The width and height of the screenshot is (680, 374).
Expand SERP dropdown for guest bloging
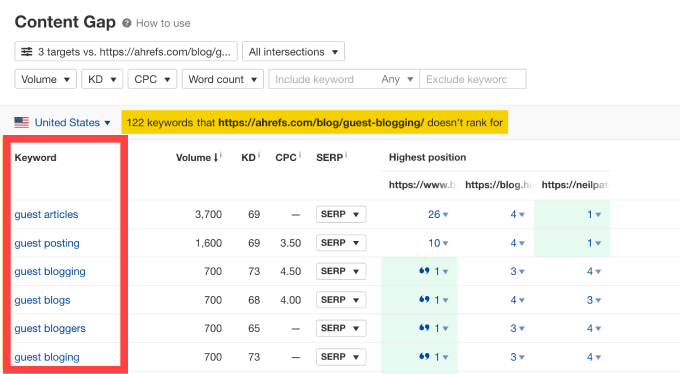[341, 357]
